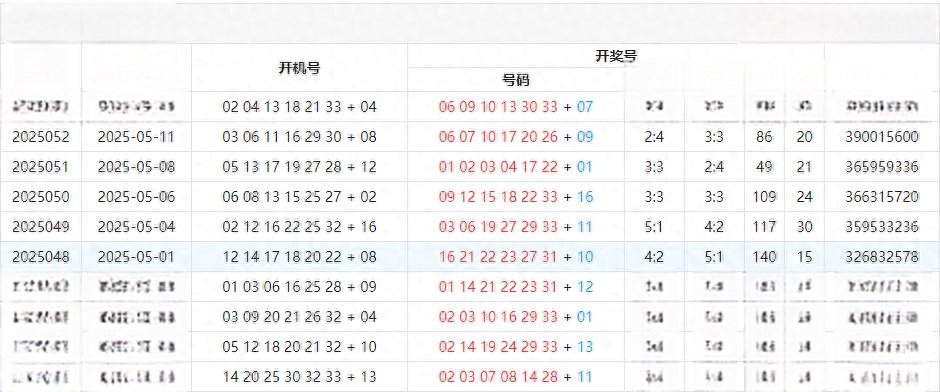Image resolution: width=940 pixels, height=392 pixels.
Task: Select the highlighted issue 2025048
Action: click(41, 257)
